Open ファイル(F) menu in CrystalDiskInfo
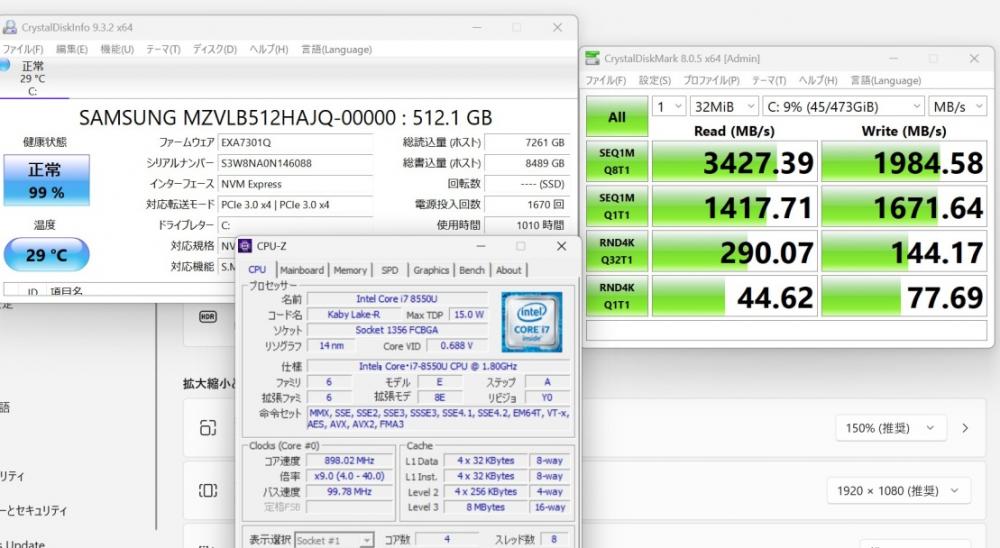This screenshot has width=1000, height=548. coord(22,49)
